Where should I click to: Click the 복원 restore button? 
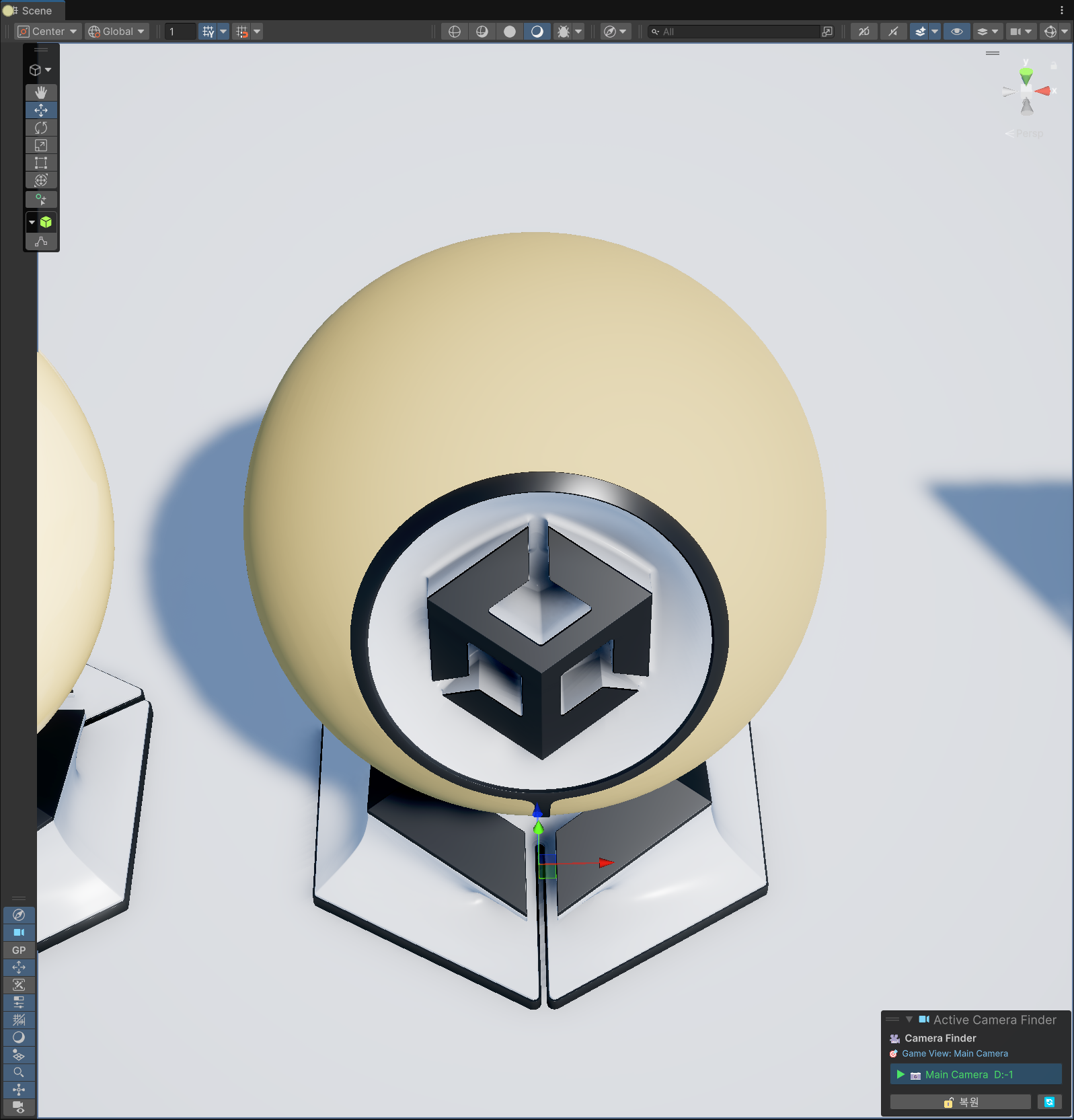click(x=960, y=1102)
